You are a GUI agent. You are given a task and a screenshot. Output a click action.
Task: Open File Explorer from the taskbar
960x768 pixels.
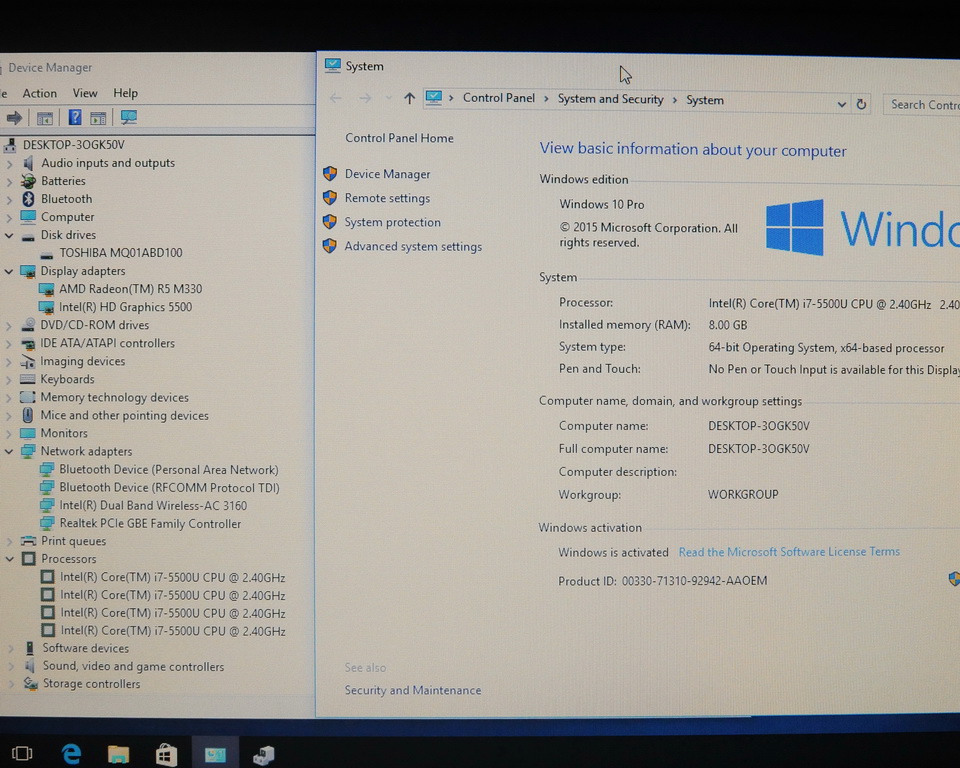(118, 754)
